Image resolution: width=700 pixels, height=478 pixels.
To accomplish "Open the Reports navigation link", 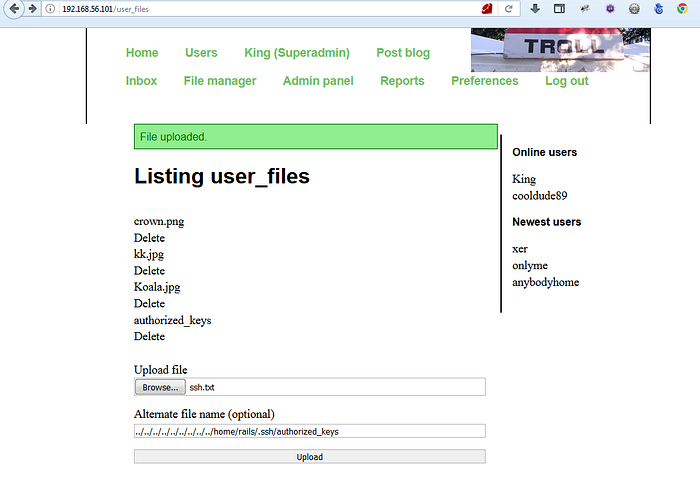I will (402, 81).
